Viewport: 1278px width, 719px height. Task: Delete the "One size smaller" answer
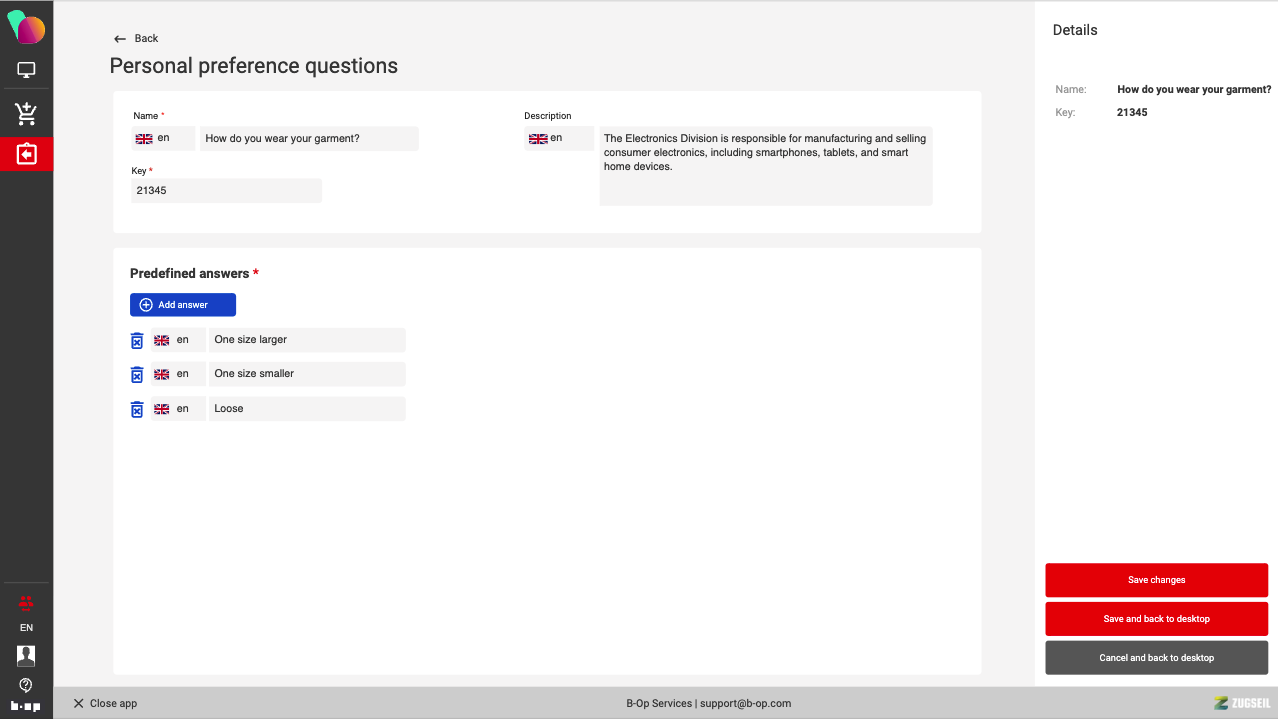(137, 374)
